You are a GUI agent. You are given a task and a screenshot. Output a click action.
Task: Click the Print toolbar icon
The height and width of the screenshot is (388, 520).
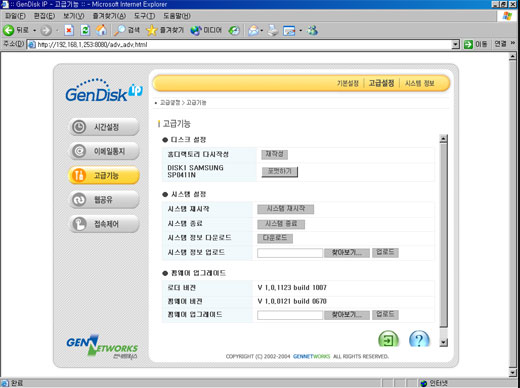[273, 31]
